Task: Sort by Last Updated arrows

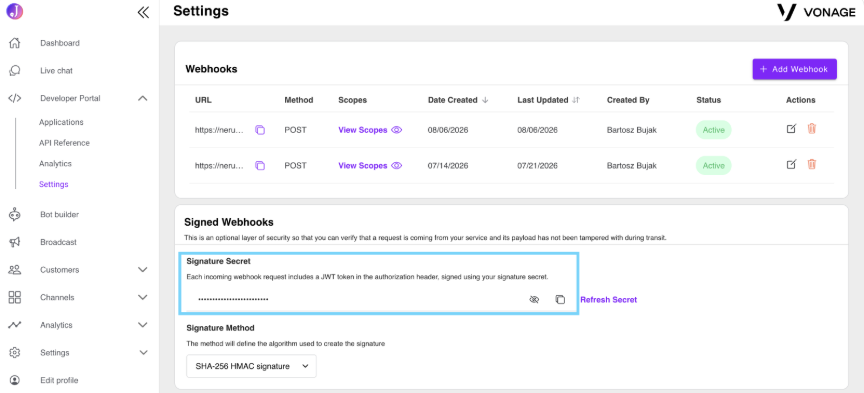Action: 576,100
